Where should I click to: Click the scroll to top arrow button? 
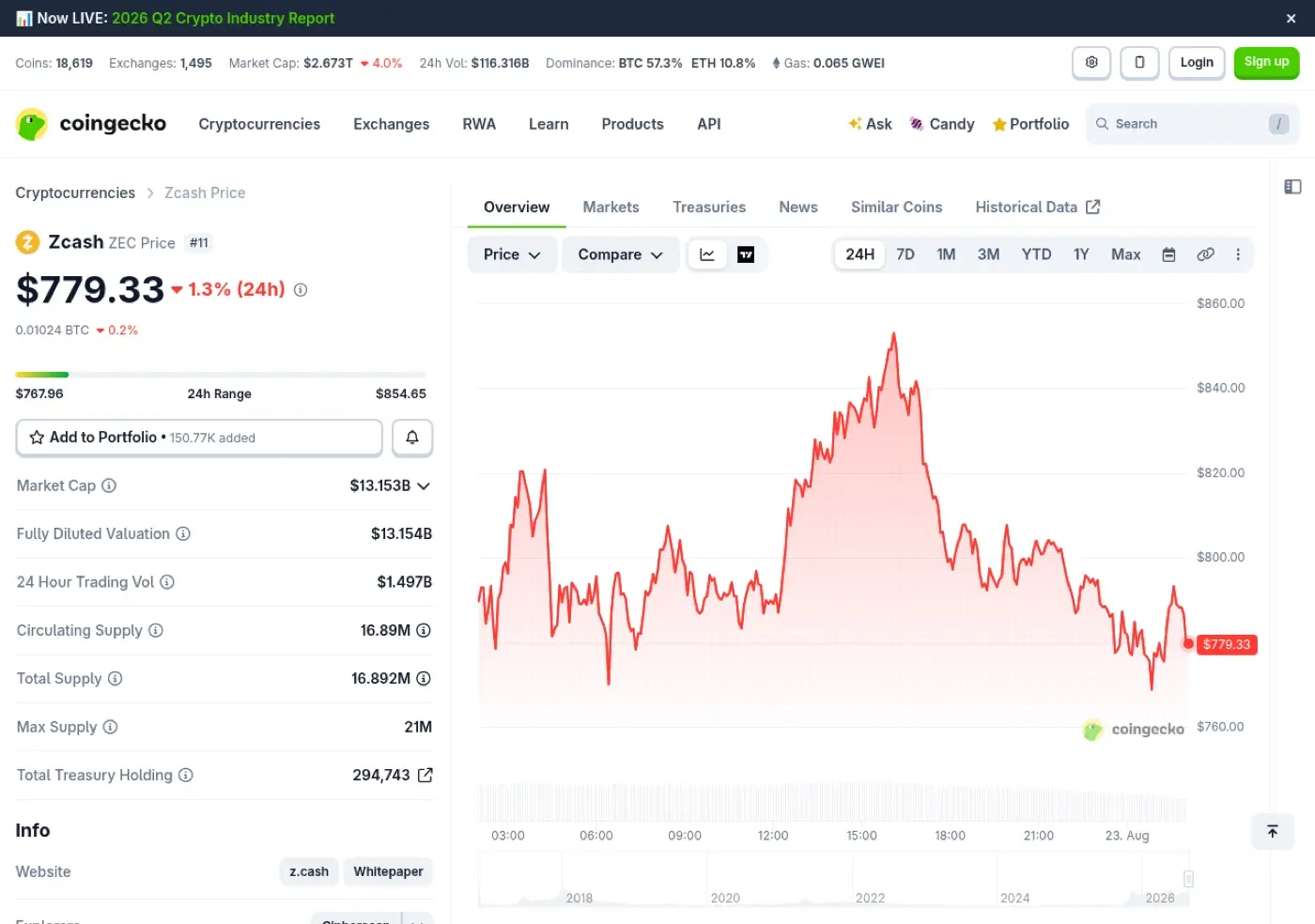point(1273,831)
